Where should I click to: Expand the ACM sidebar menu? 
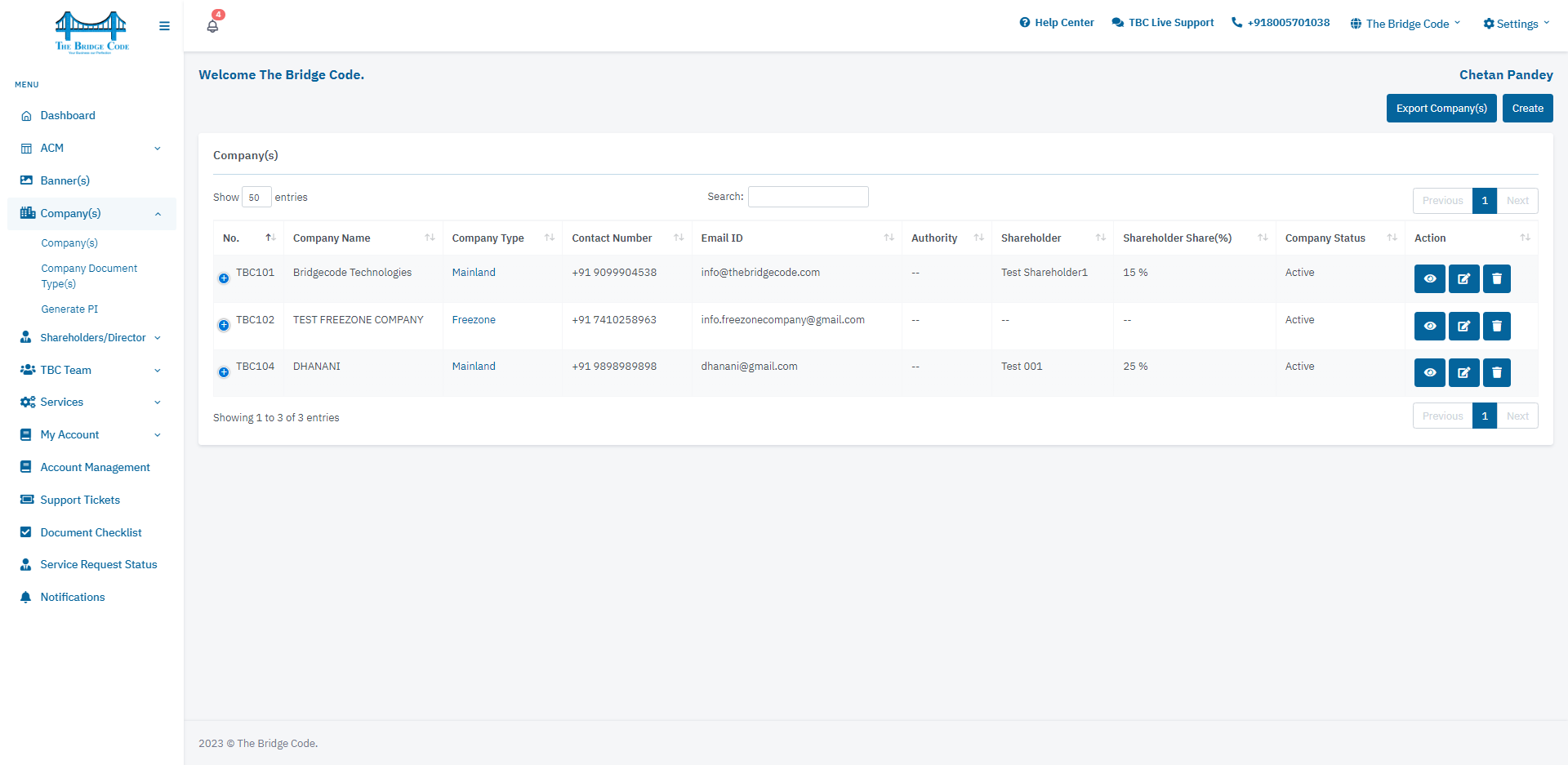click(x=91, y=149)
